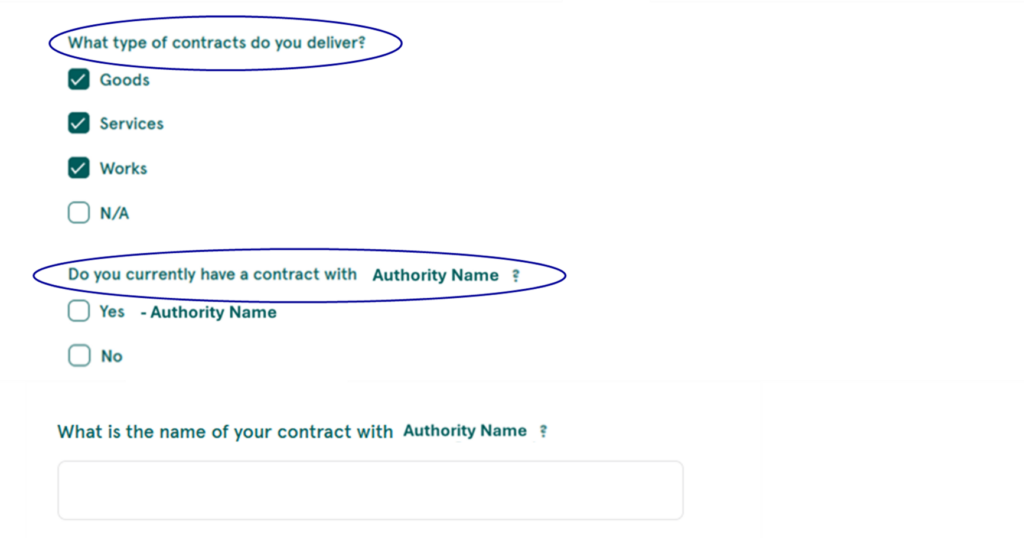Uncheck the Works checkbox
Screen dimensions: 1024x538
click(x=78, y=168)
